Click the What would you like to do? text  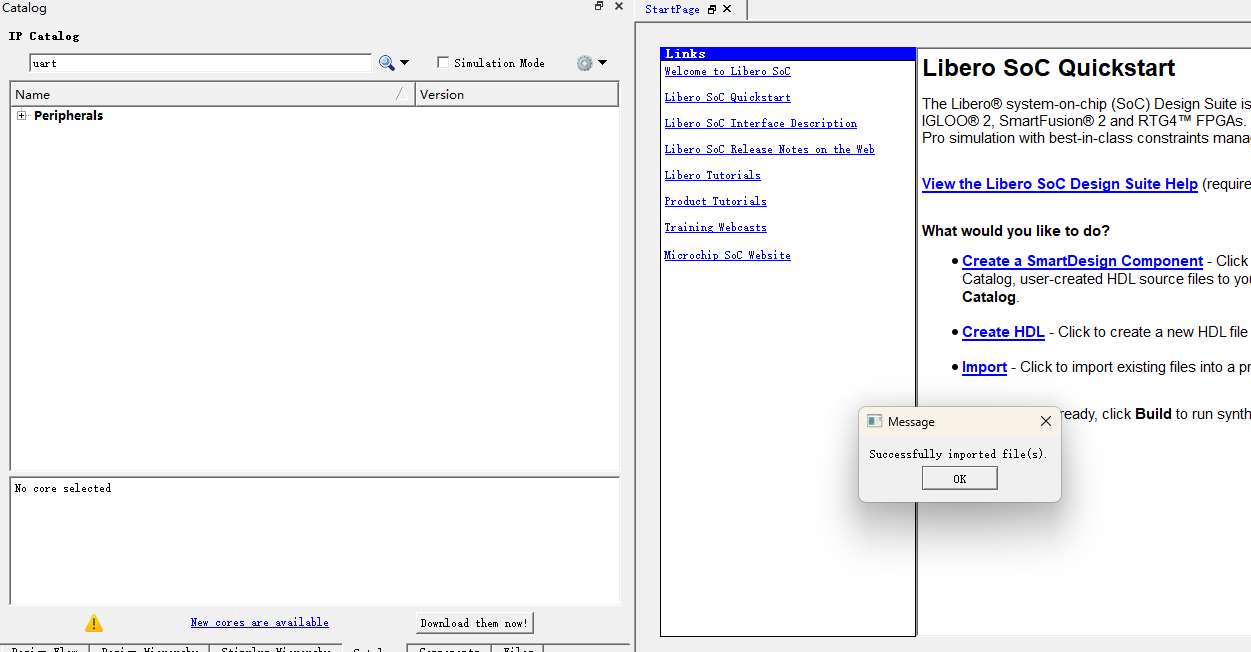click(1016, 231)
